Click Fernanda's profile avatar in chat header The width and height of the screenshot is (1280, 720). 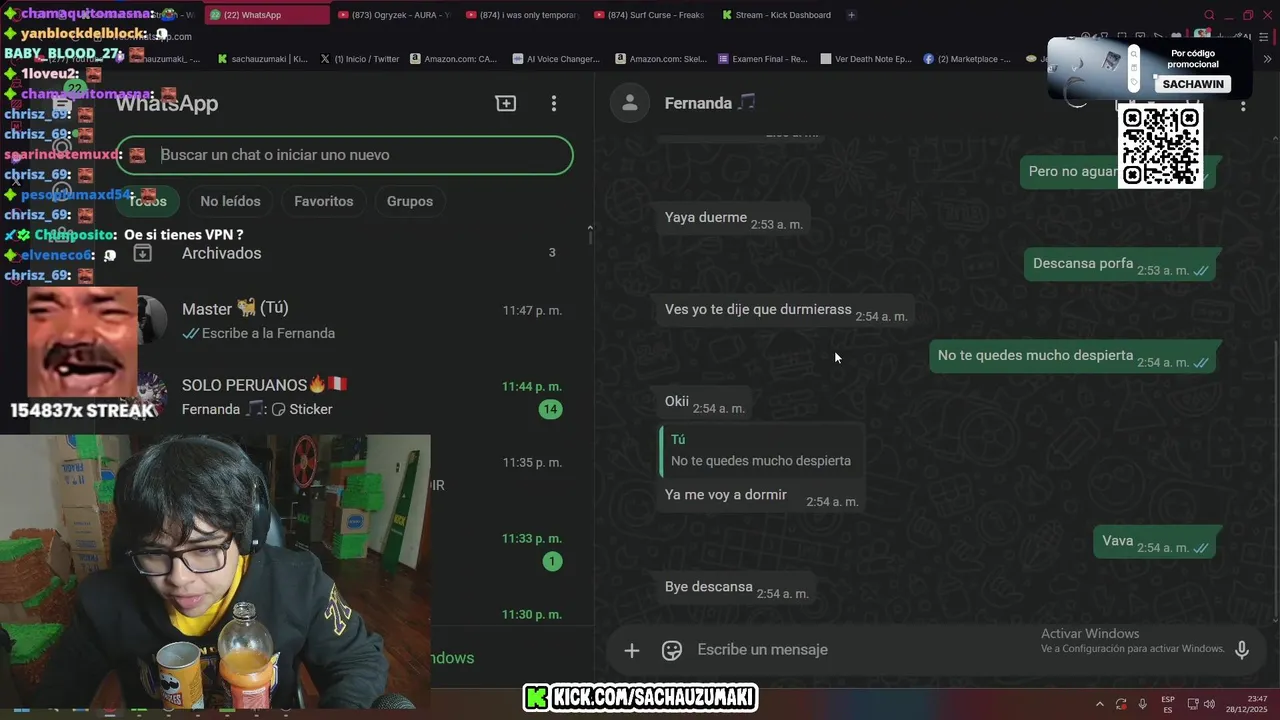630,103
